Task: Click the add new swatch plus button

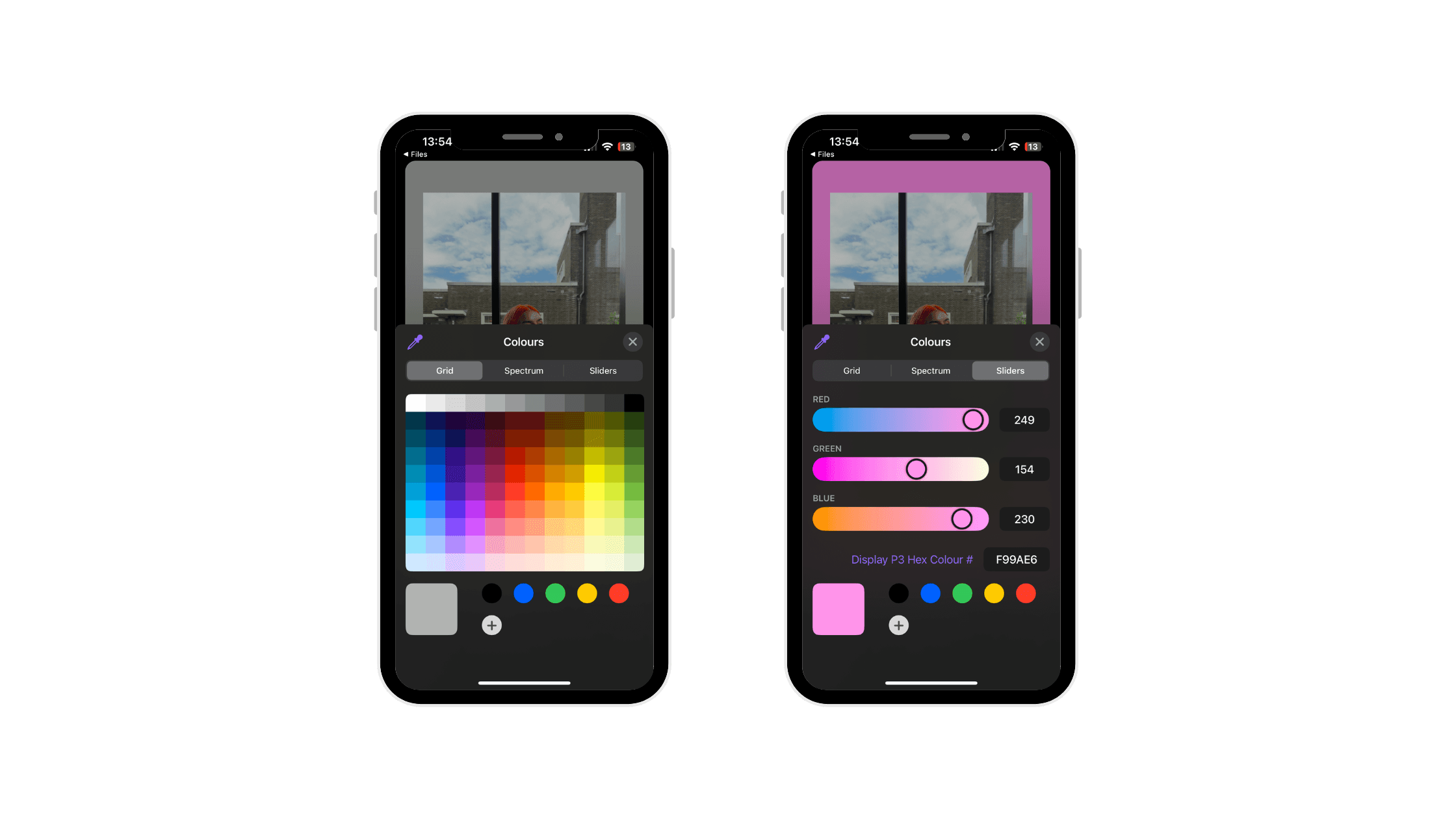Action: click(x=491, y=625)
